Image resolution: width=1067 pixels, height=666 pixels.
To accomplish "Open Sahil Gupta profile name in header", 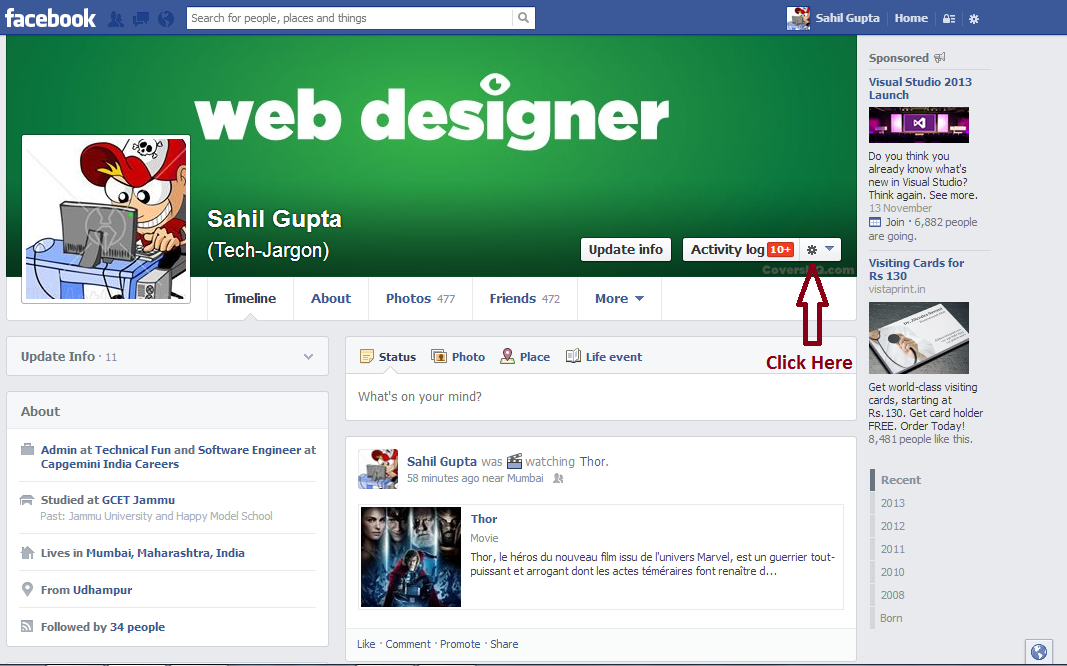I will 847,18.
